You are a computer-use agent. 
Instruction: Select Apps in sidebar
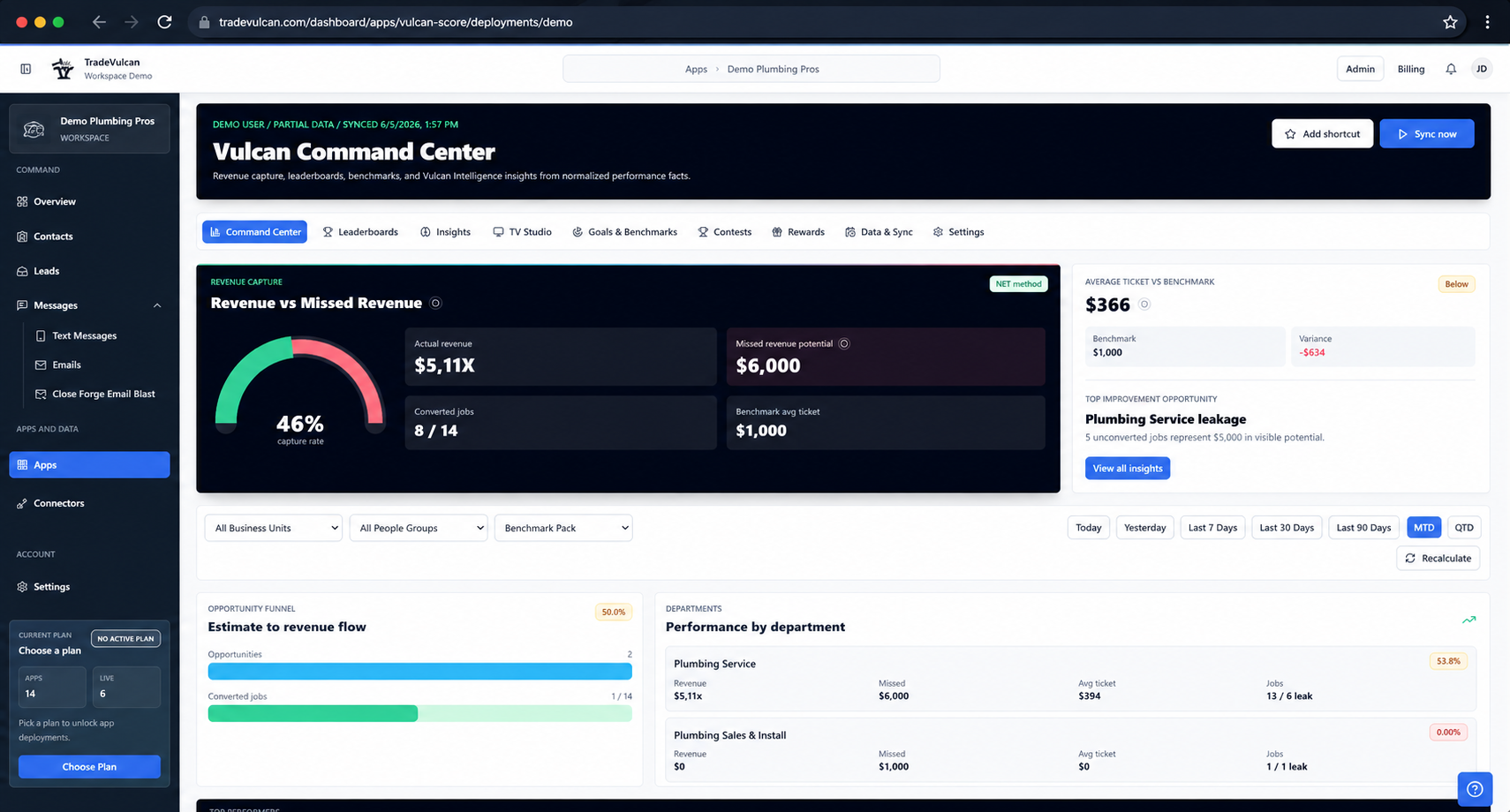(x=89, y=465)
